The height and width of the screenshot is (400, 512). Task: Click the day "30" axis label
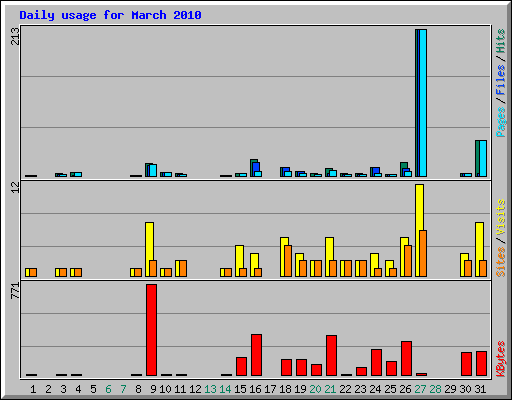(x=465, y=389)
